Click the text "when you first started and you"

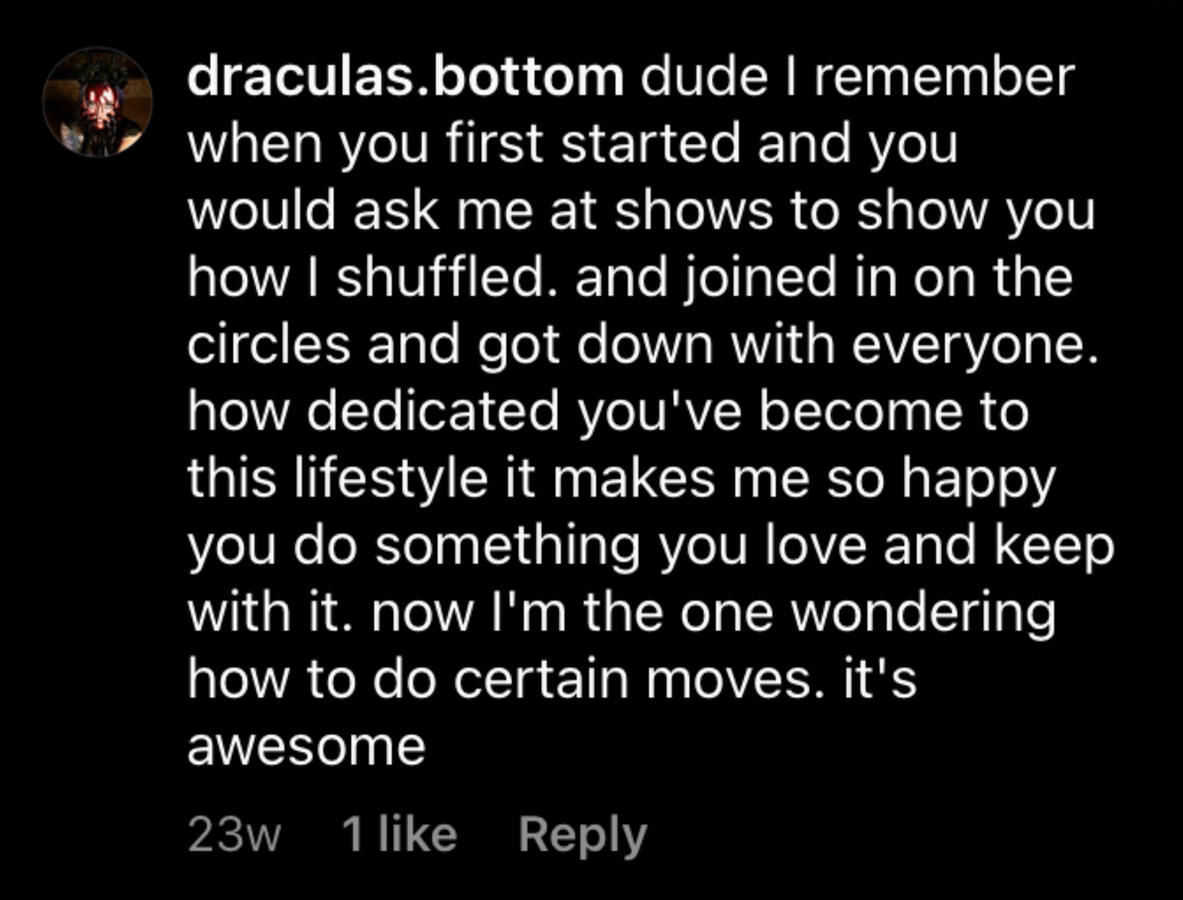click(x=572, y=146)
